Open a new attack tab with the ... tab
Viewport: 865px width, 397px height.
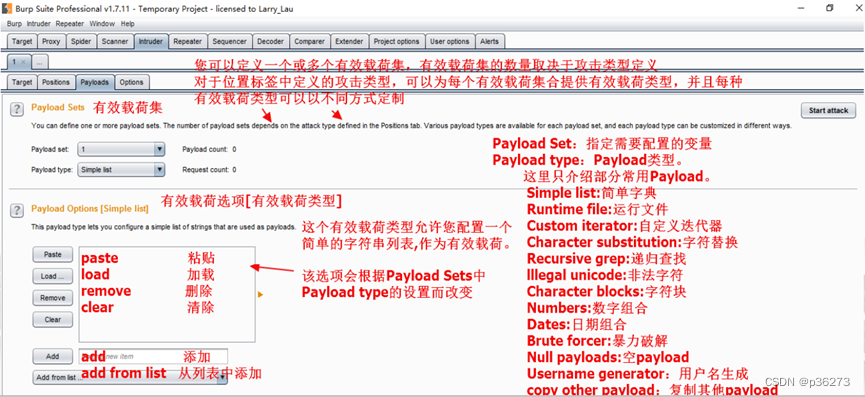(39, 62)
